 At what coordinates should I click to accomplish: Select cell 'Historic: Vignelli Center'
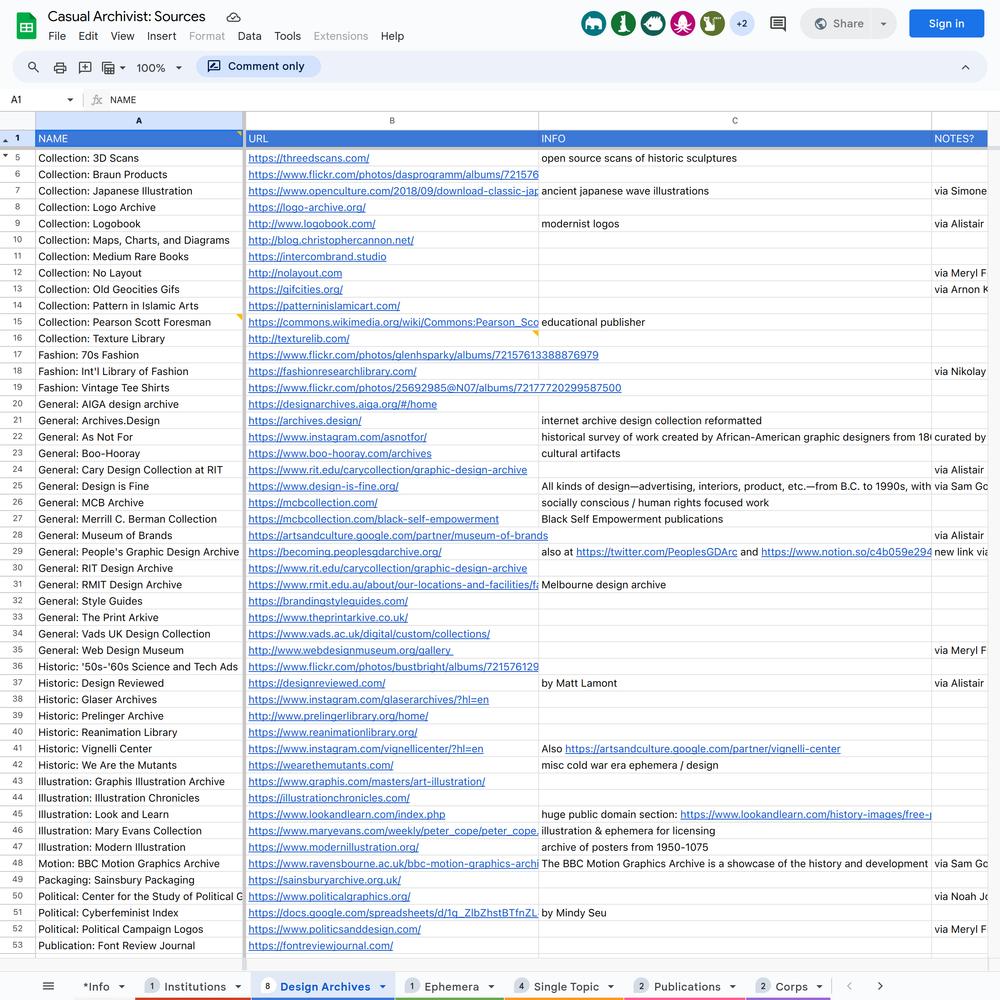(139, 749)
